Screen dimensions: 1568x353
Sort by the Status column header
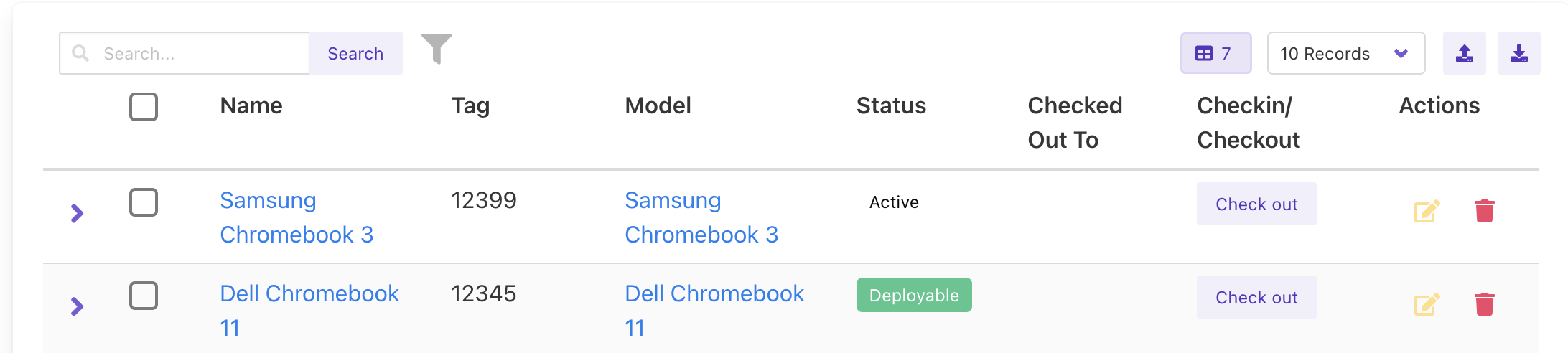tap(891, 106)
